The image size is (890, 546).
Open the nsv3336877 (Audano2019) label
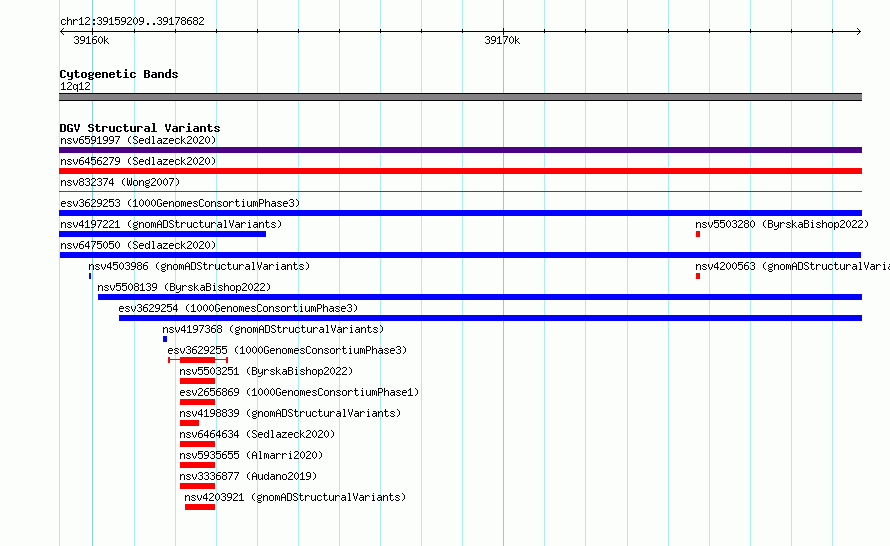(x=248, y=476)
